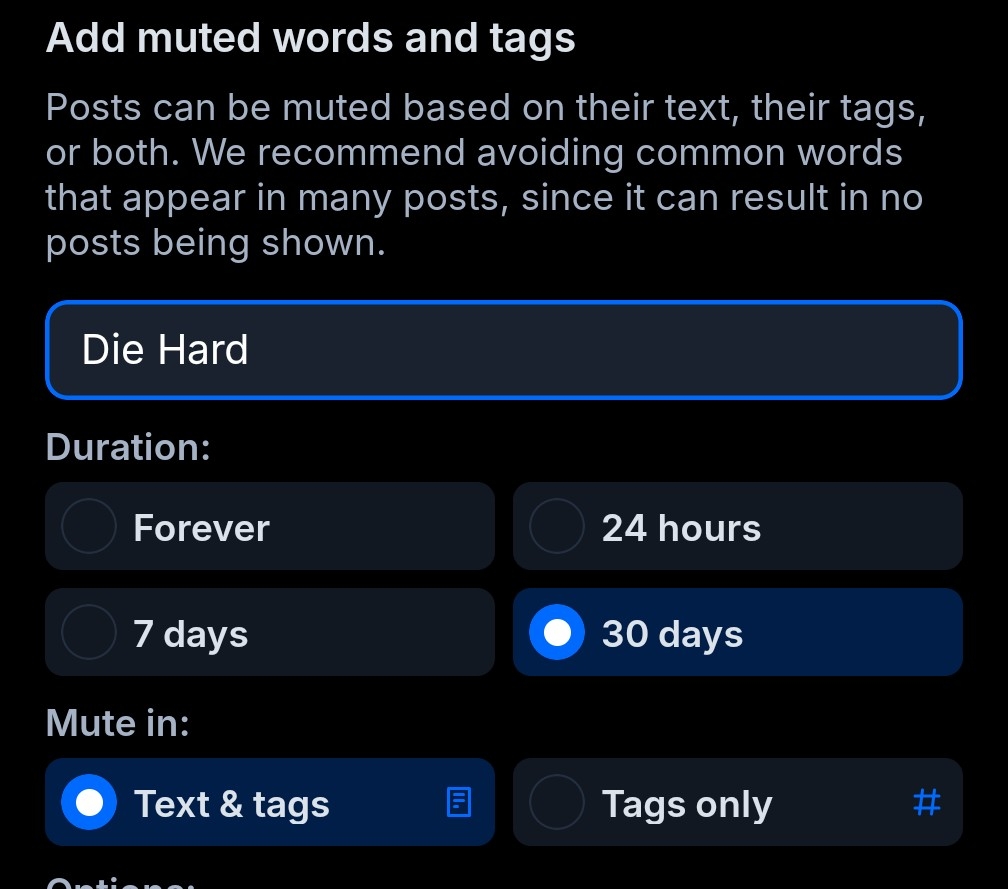Click the "Text & tags" option label
The height and width of the screenshot is (889, 1008).
point(231,804)
